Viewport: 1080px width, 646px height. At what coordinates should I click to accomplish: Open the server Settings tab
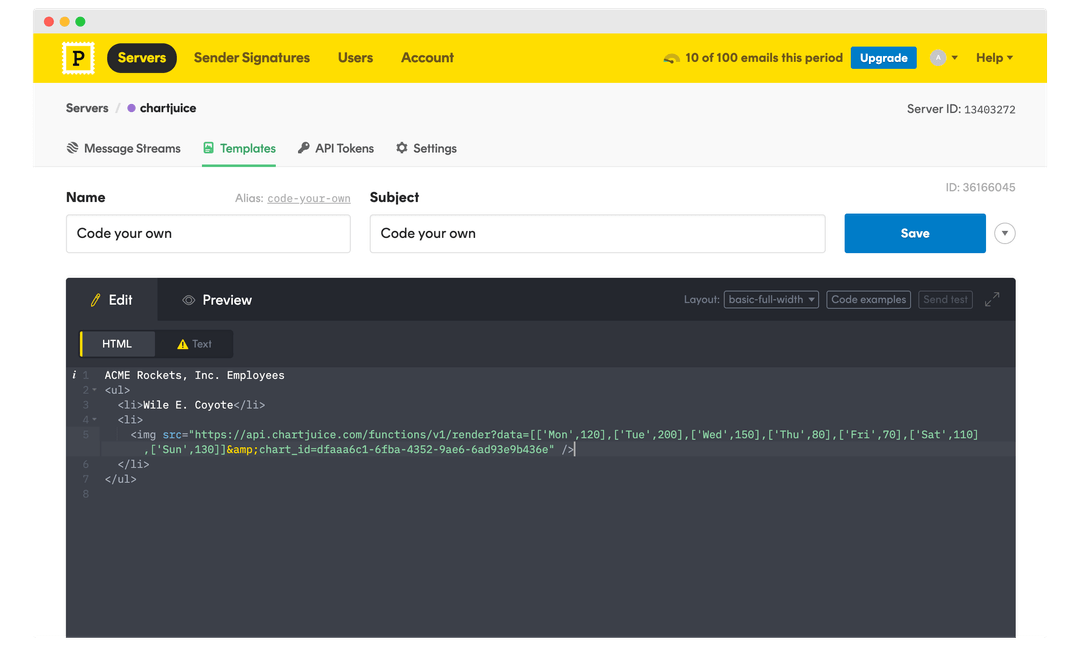(426, 148)
